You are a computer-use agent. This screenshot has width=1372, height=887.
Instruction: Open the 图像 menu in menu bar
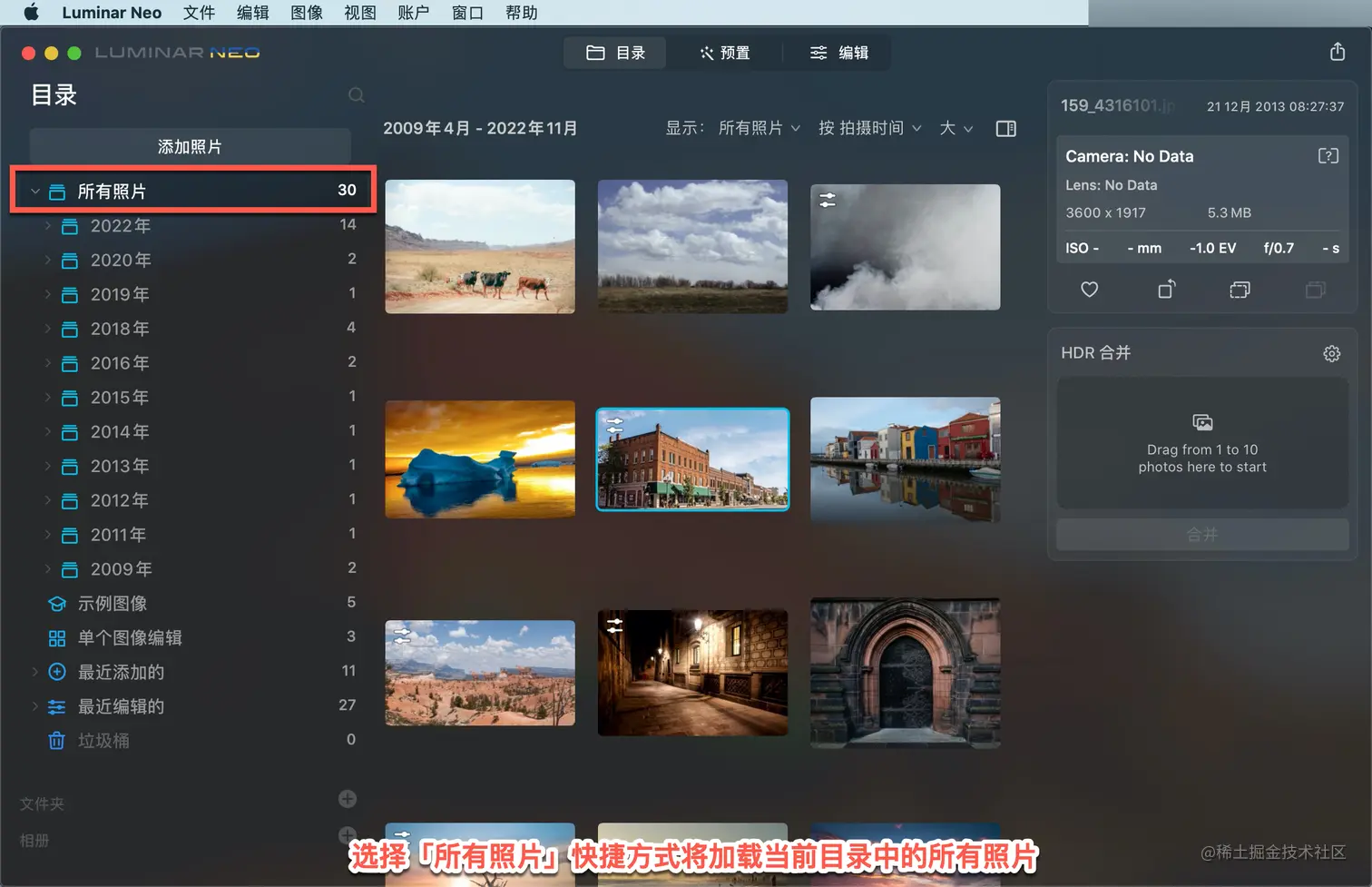point(307,13)
